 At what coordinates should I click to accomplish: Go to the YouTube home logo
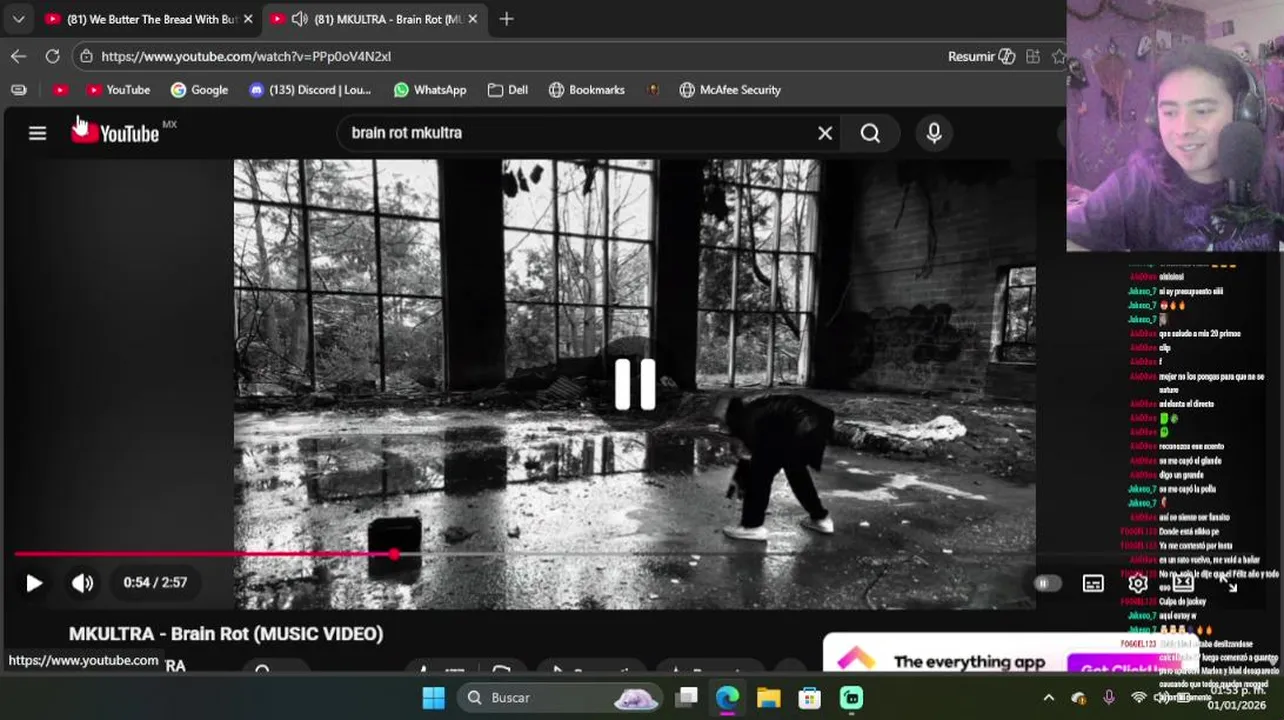[x=115, y=133]
